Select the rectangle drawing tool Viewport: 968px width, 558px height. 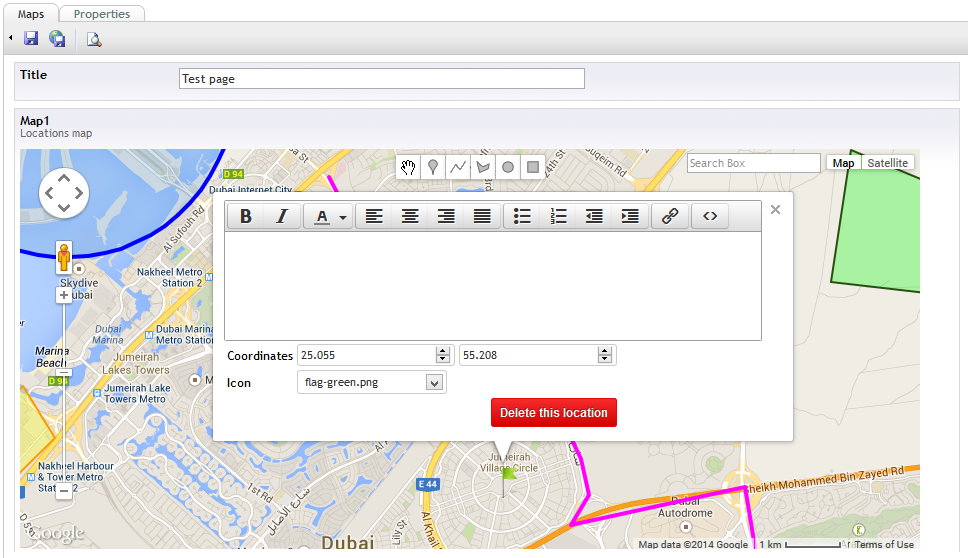tap(533, 167)
